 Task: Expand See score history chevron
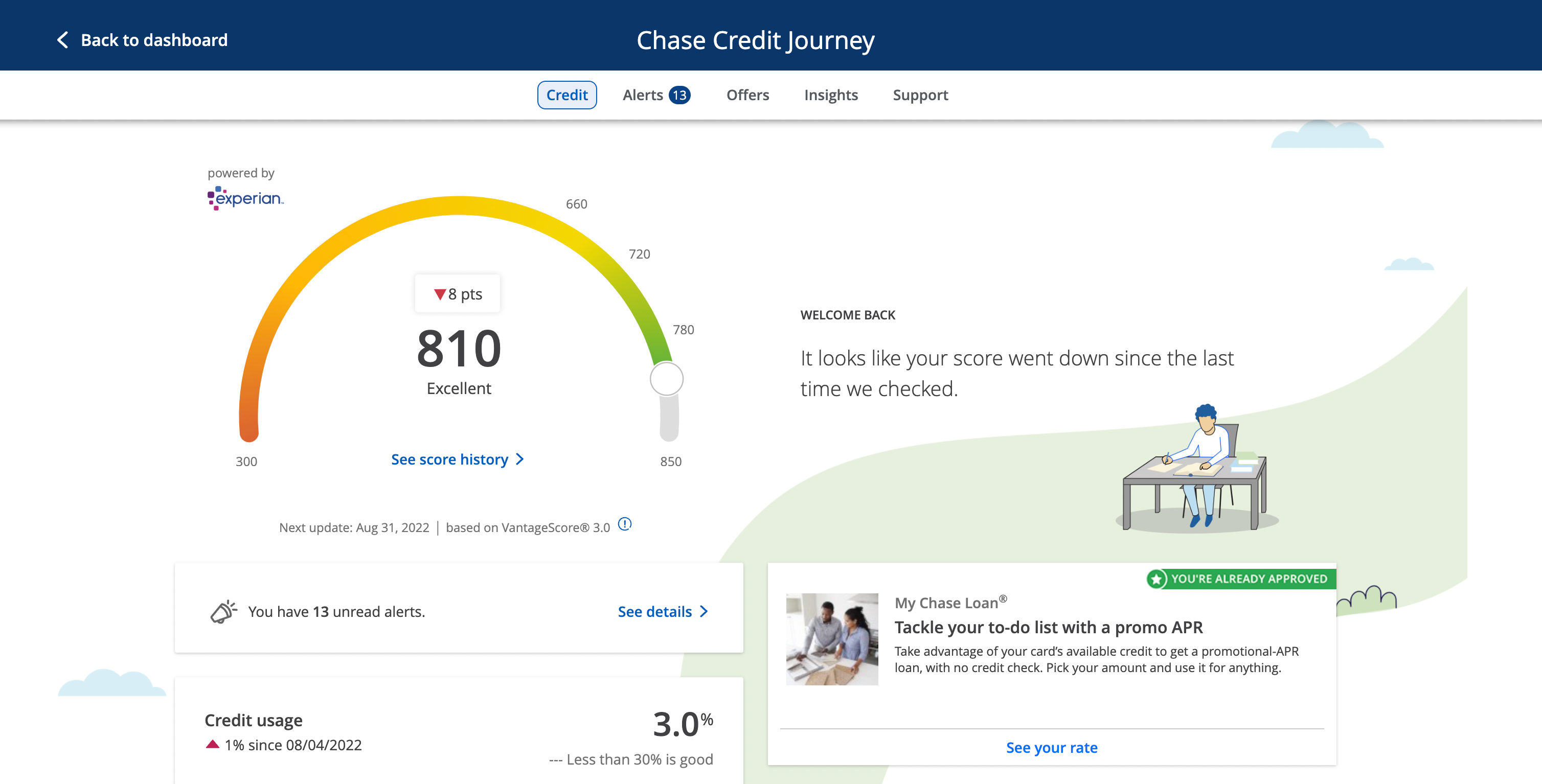[519, 459]
